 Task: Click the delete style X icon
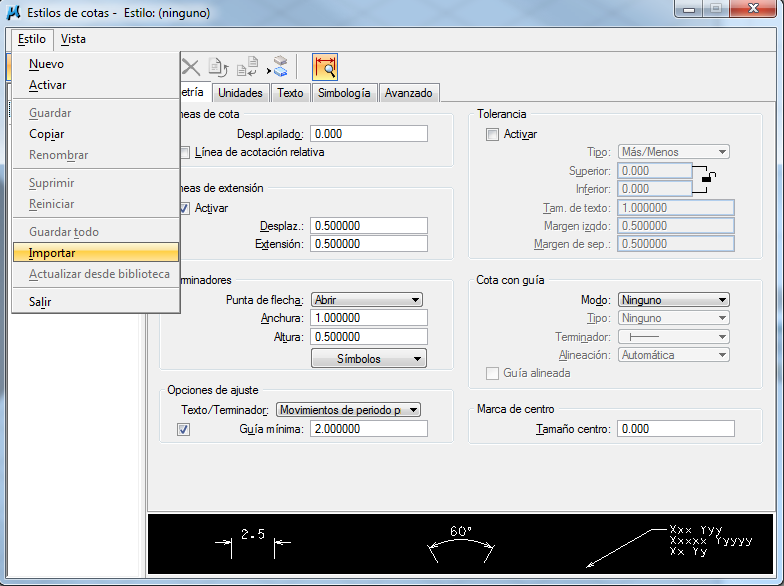190,67
